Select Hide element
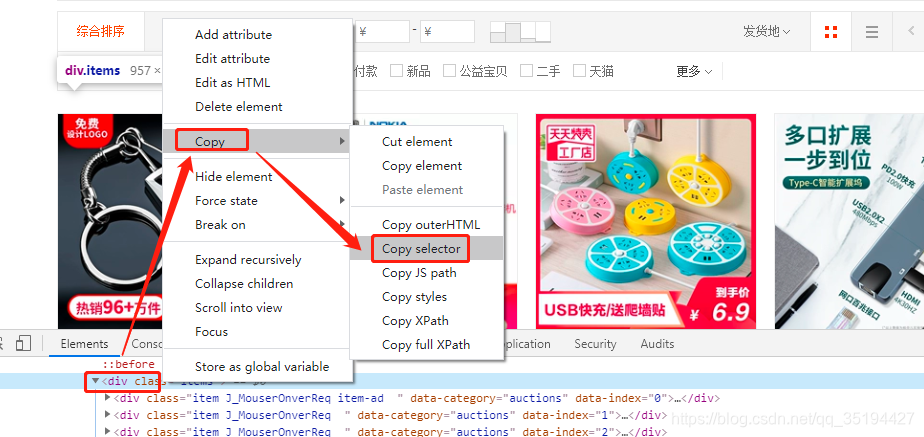 tap(258, 177)
